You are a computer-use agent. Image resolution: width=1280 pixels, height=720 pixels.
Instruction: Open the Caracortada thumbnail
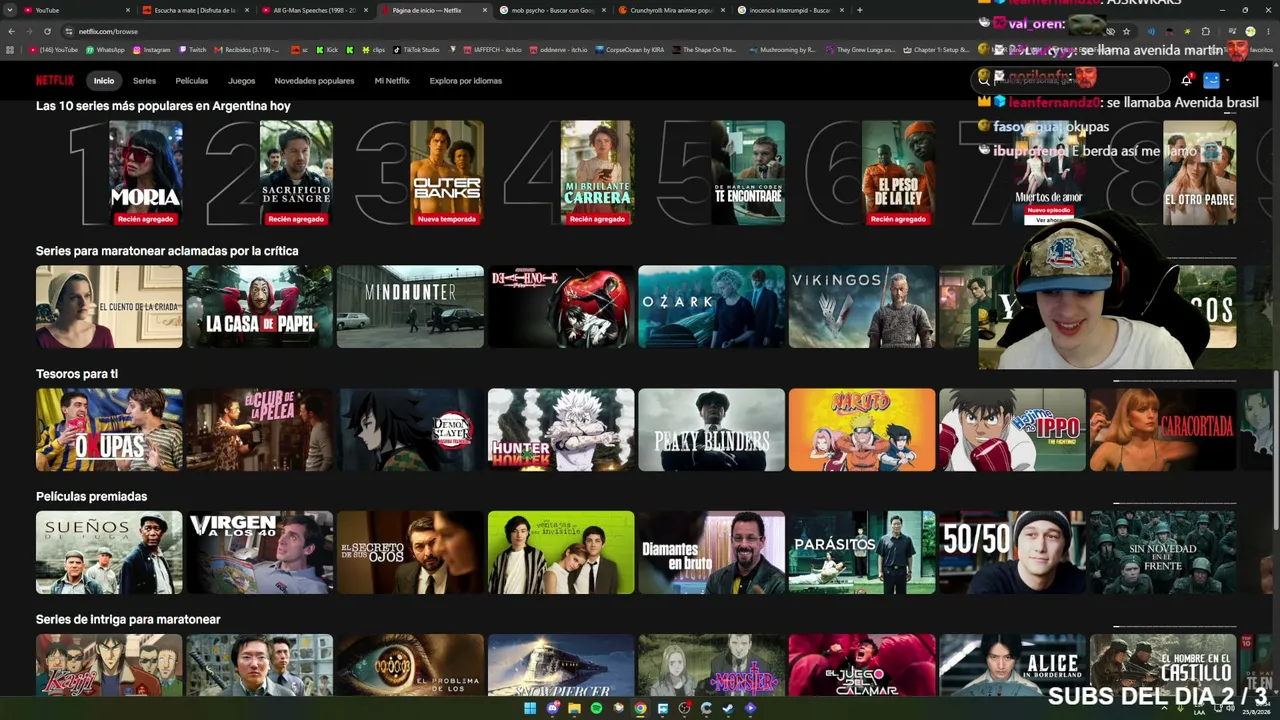(x=1162, y=430)
